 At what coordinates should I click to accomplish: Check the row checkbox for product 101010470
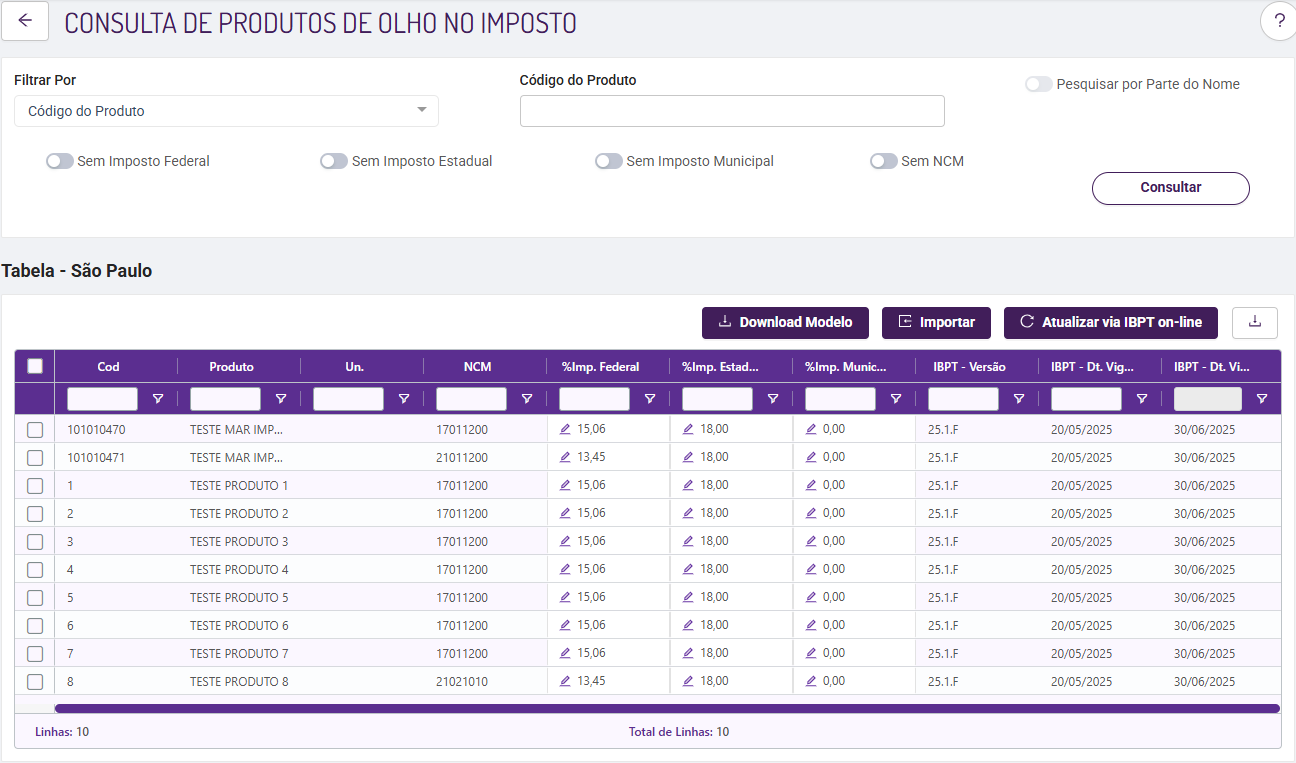35,429
